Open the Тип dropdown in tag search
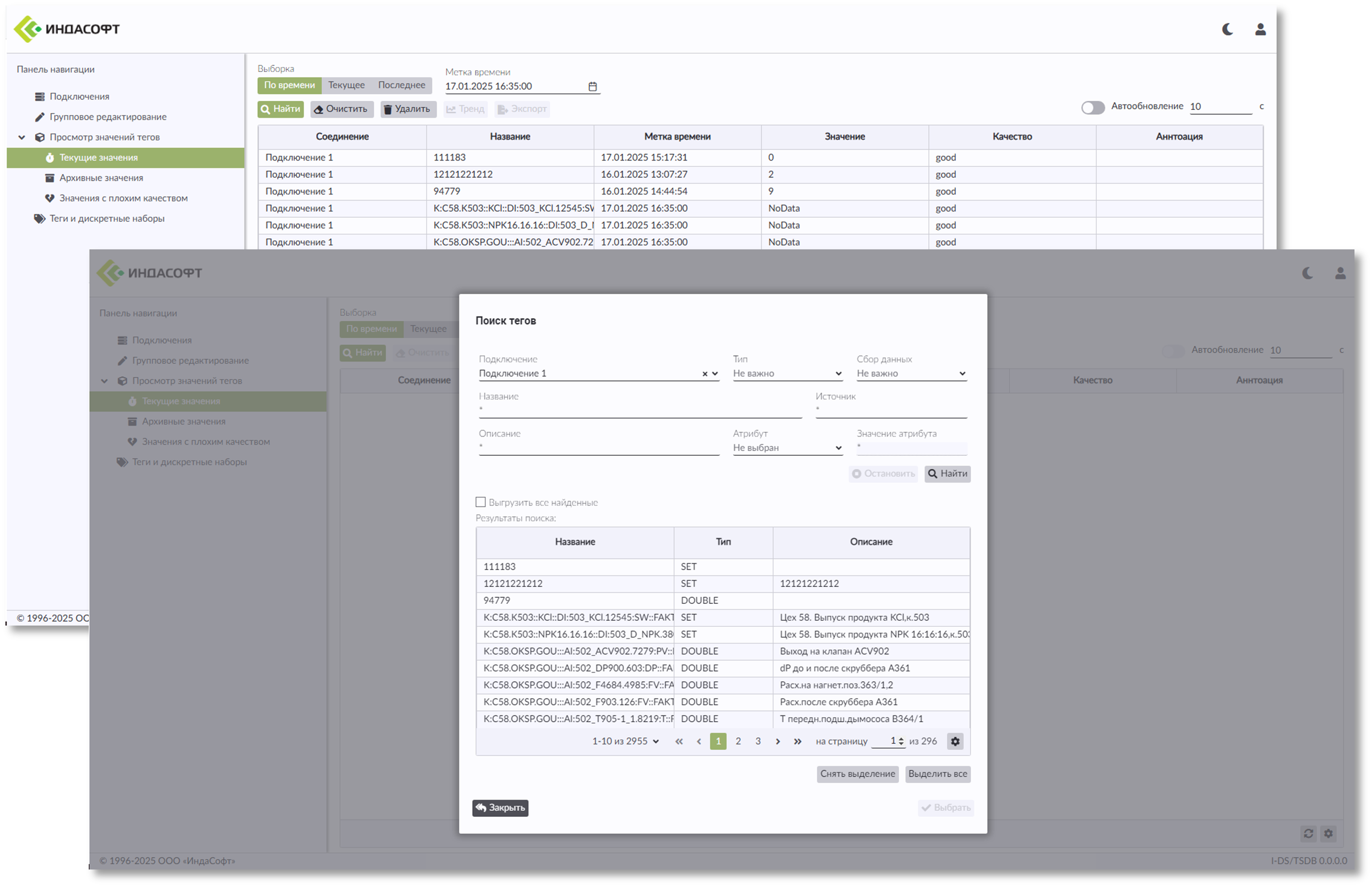1372x887 pixels. [x=787, y=374]
